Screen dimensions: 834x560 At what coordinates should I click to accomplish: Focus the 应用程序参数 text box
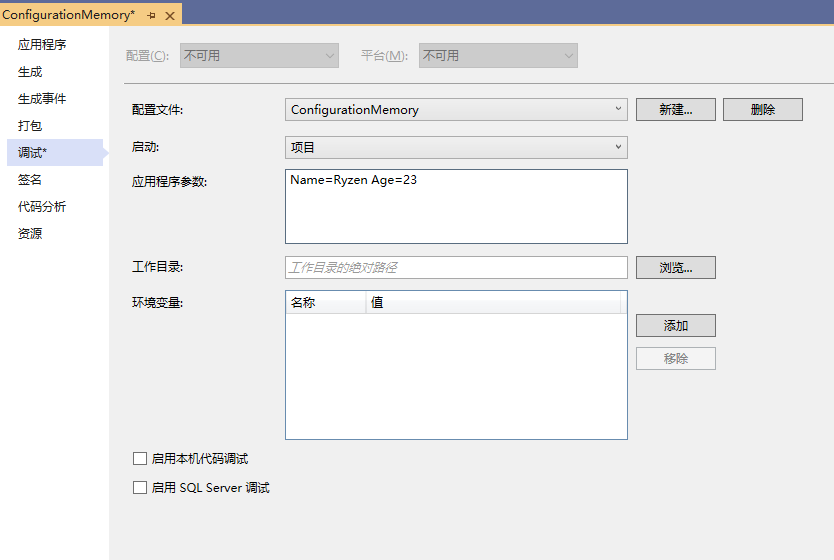pyautogui.click(x=456, y=206)
